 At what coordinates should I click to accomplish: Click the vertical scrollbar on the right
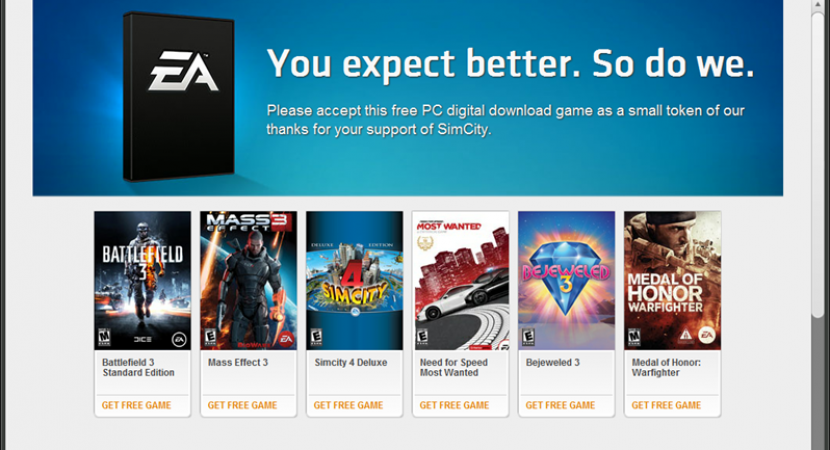[x=818, y=159]
